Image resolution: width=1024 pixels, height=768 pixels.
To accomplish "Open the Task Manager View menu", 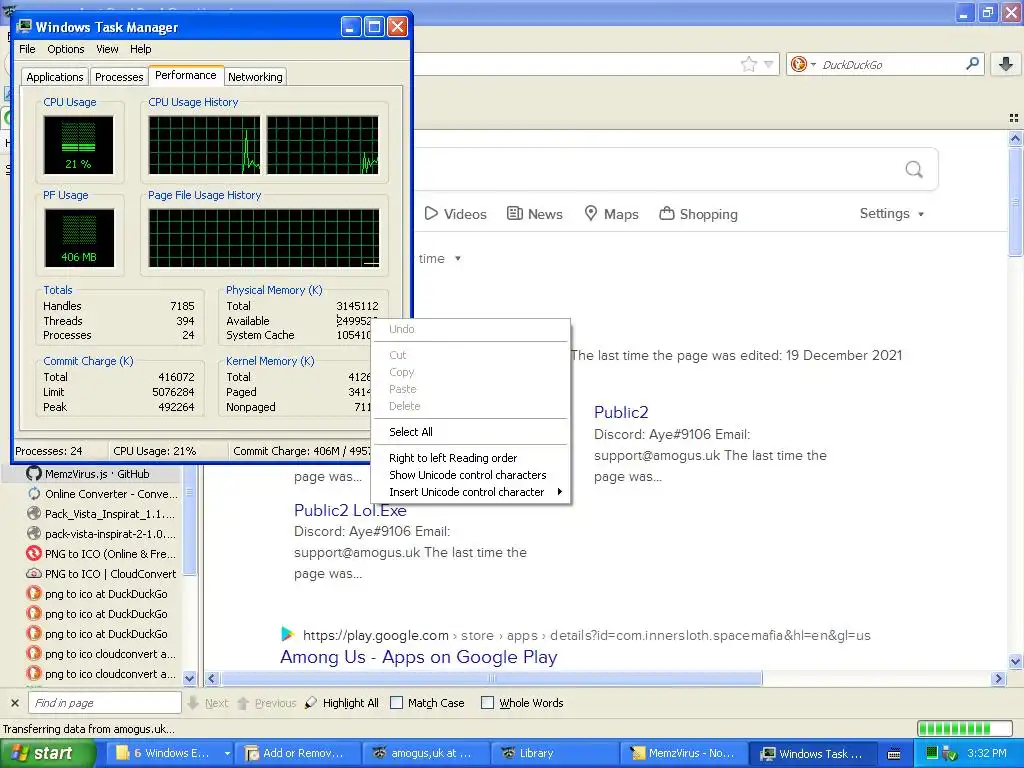I will 107,49.
